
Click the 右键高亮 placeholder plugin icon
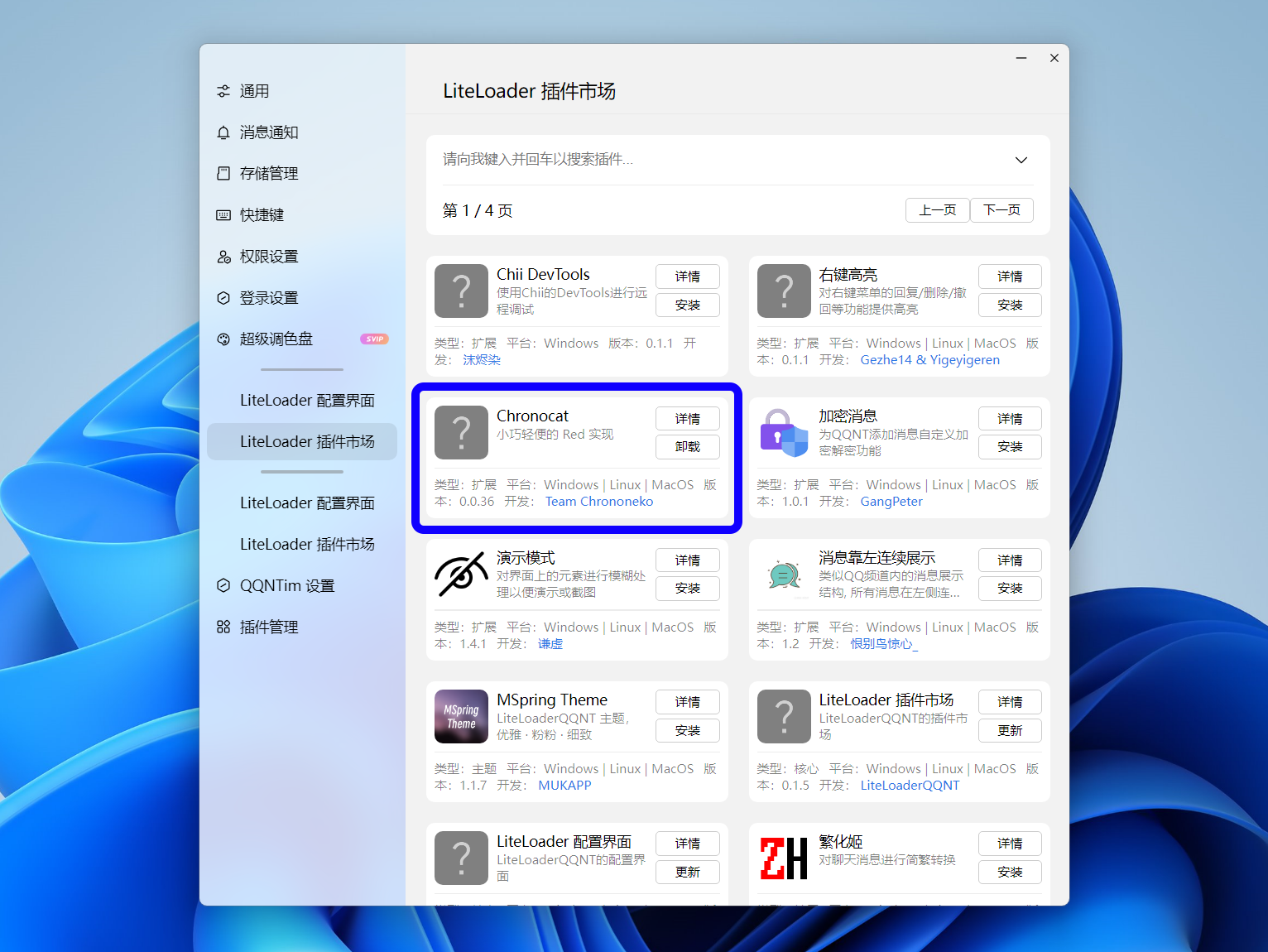[x=784, y=291]
